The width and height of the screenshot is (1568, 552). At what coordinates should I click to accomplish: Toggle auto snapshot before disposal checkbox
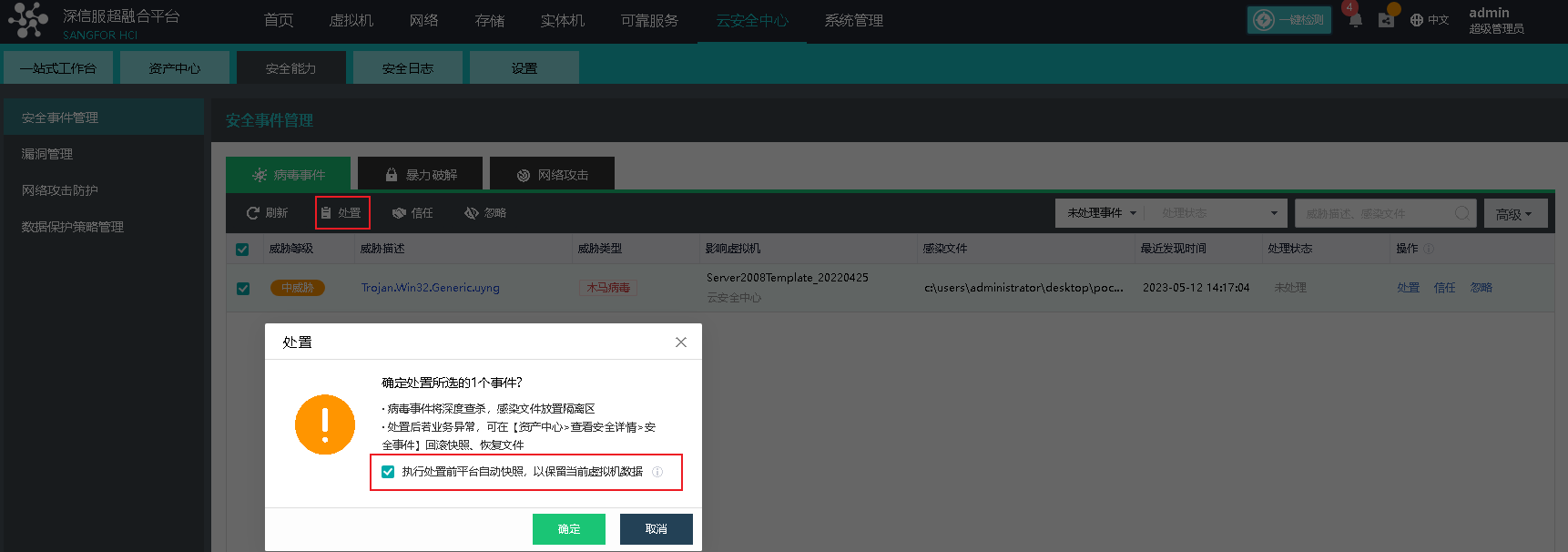(388, 472)
